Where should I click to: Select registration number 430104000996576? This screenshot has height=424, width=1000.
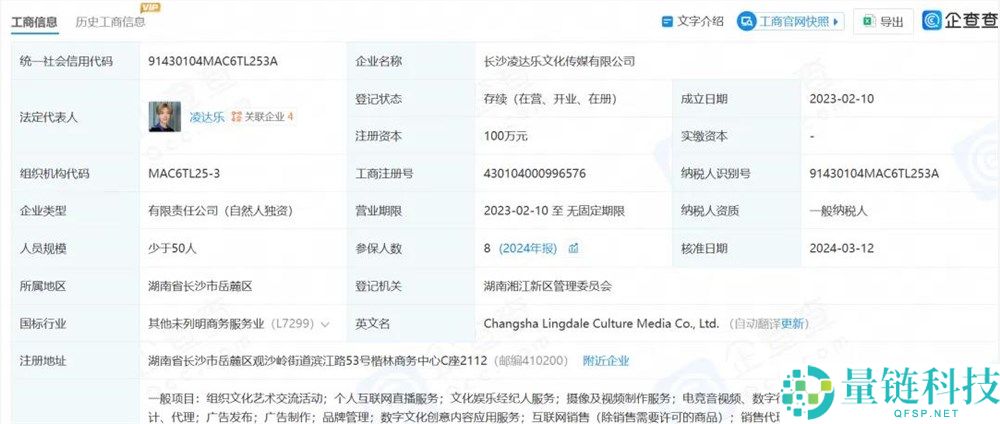[534, 174]
